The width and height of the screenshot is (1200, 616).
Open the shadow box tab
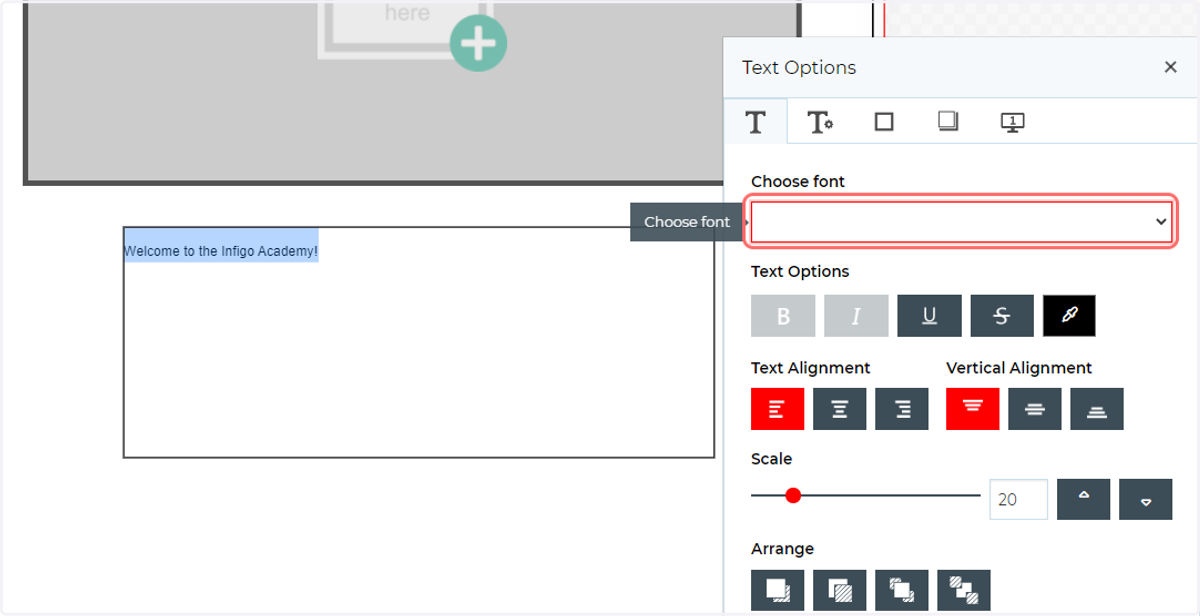(948, 122)
